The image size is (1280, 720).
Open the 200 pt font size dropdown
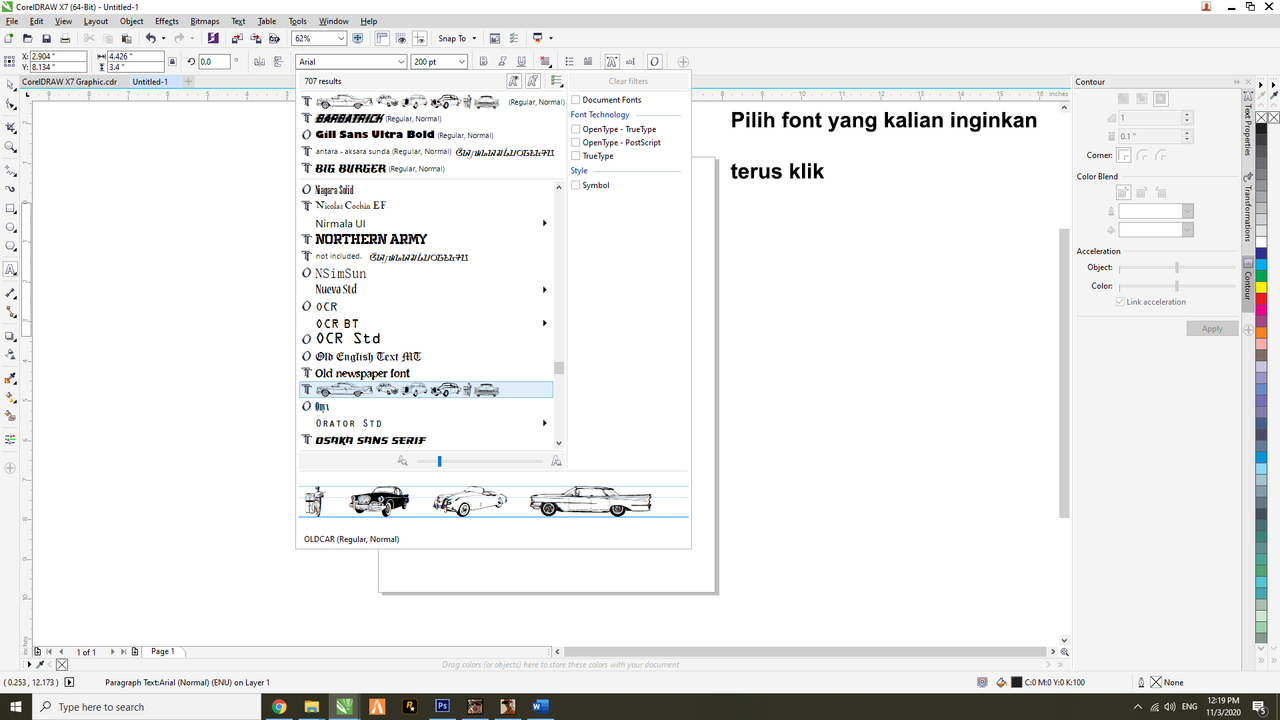pos(462,62)
